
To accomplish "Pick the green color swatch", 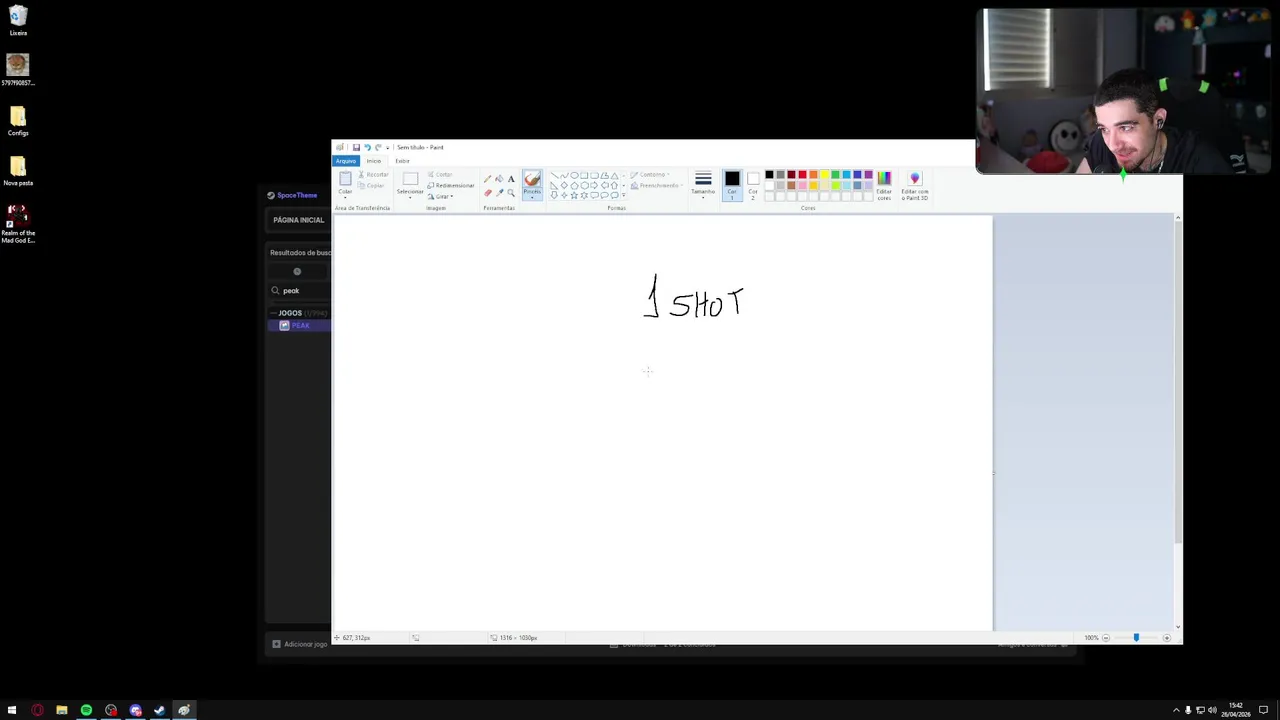I will point(835,174).
